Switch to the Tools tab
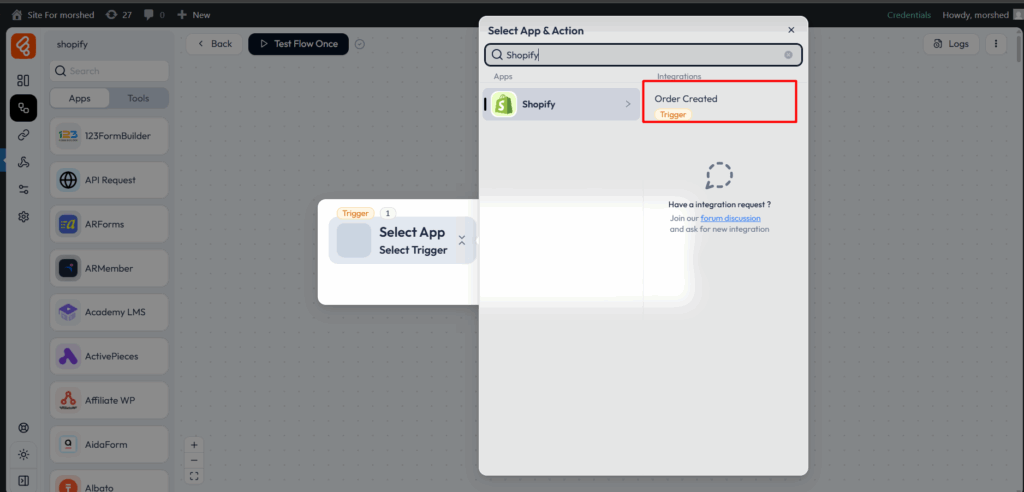Screen dimensions: 1024x492 tap(138, 98)
